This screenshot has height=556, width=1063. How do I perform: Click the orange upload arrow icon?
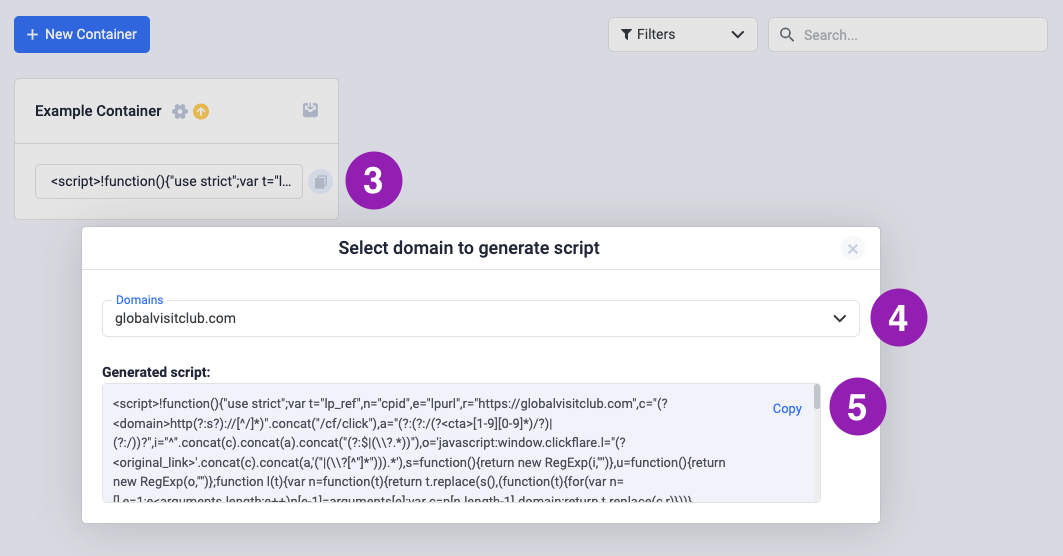(201, 111)
